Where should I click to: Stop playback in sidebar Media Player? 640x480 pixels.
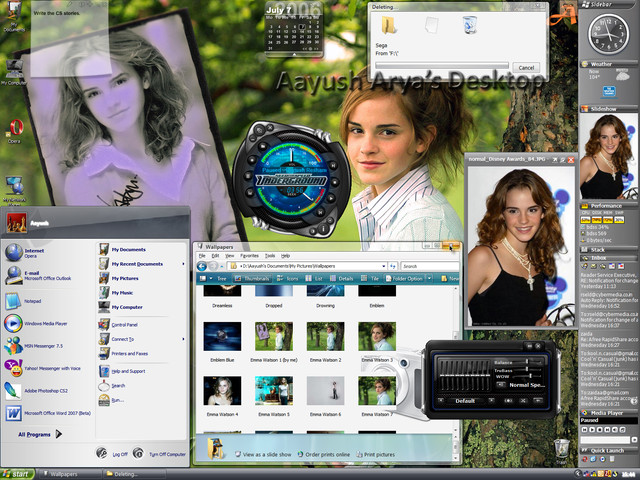click(599, 430)
